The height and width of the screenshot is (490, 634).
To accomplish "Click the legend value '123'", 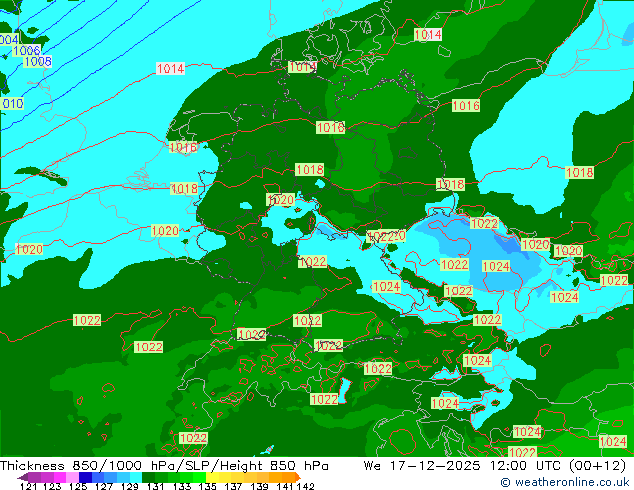I will point(52,486).
